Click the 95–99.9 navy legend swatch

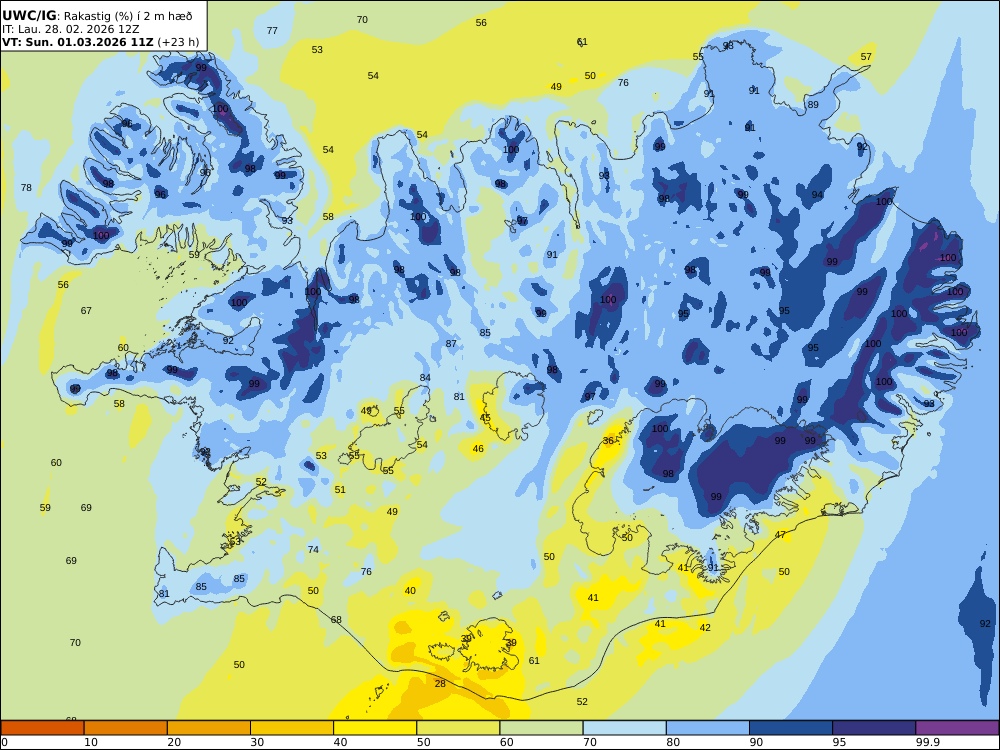point(874,728)
